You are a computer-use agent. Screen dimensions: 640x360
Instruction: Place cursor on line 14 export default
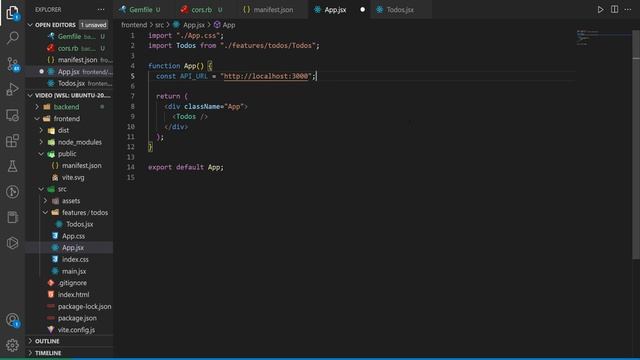click(x=186, y=167)
